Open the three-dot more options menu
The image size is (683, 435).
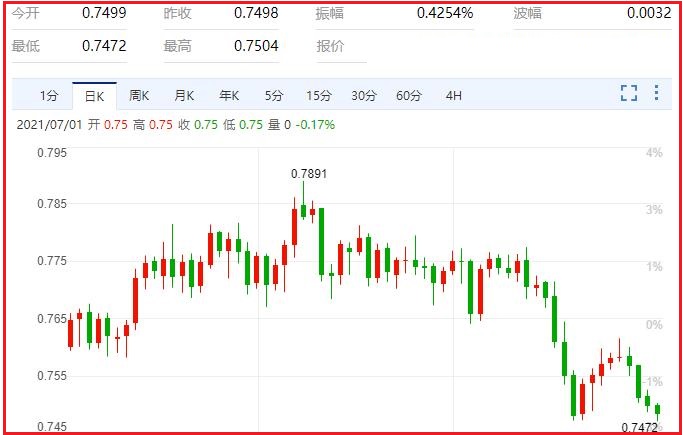[x=656, y=93]
